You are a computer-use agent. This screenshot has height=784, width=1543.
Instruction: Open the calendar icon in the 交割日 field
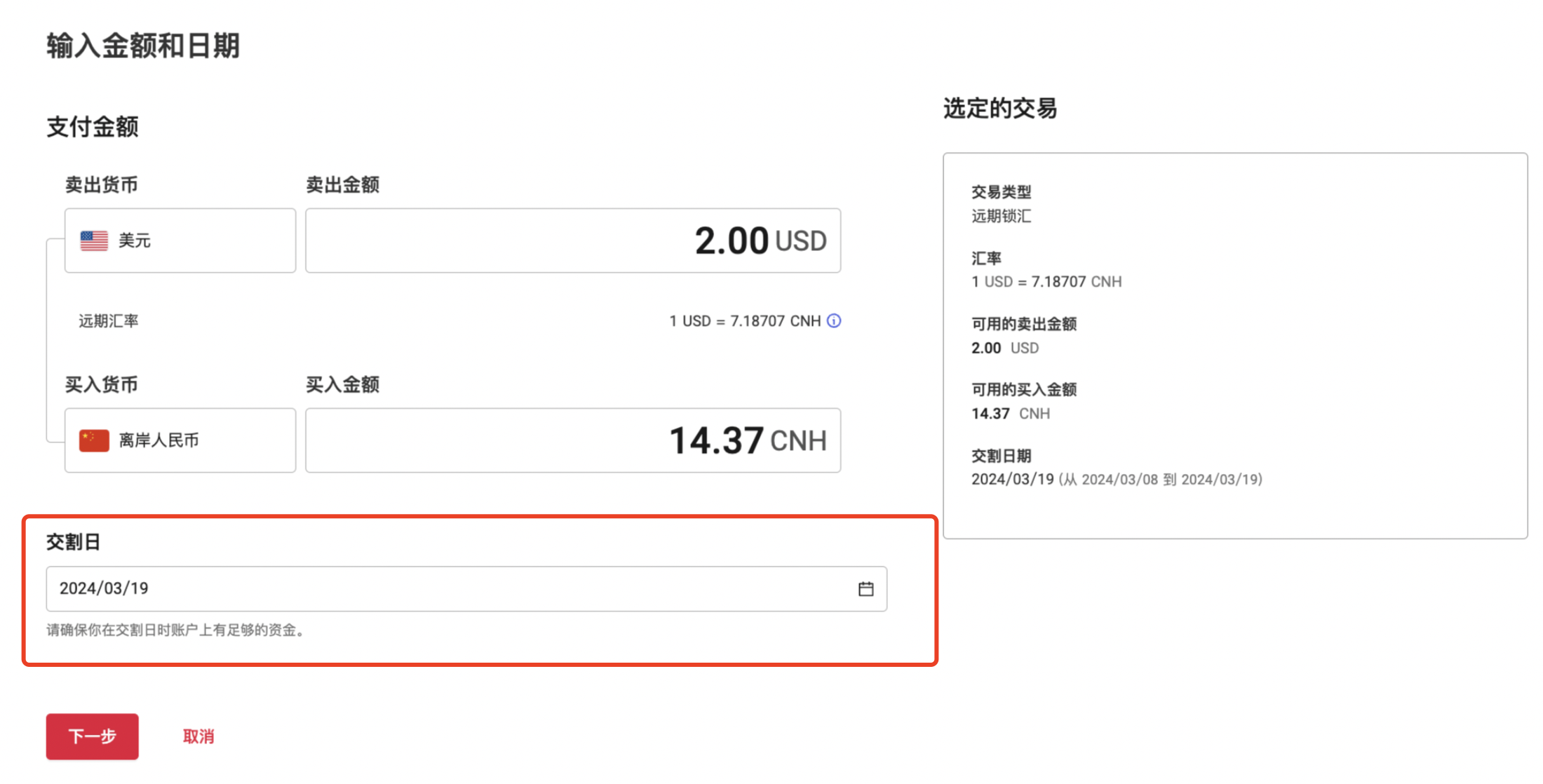(x=865, y=589)
